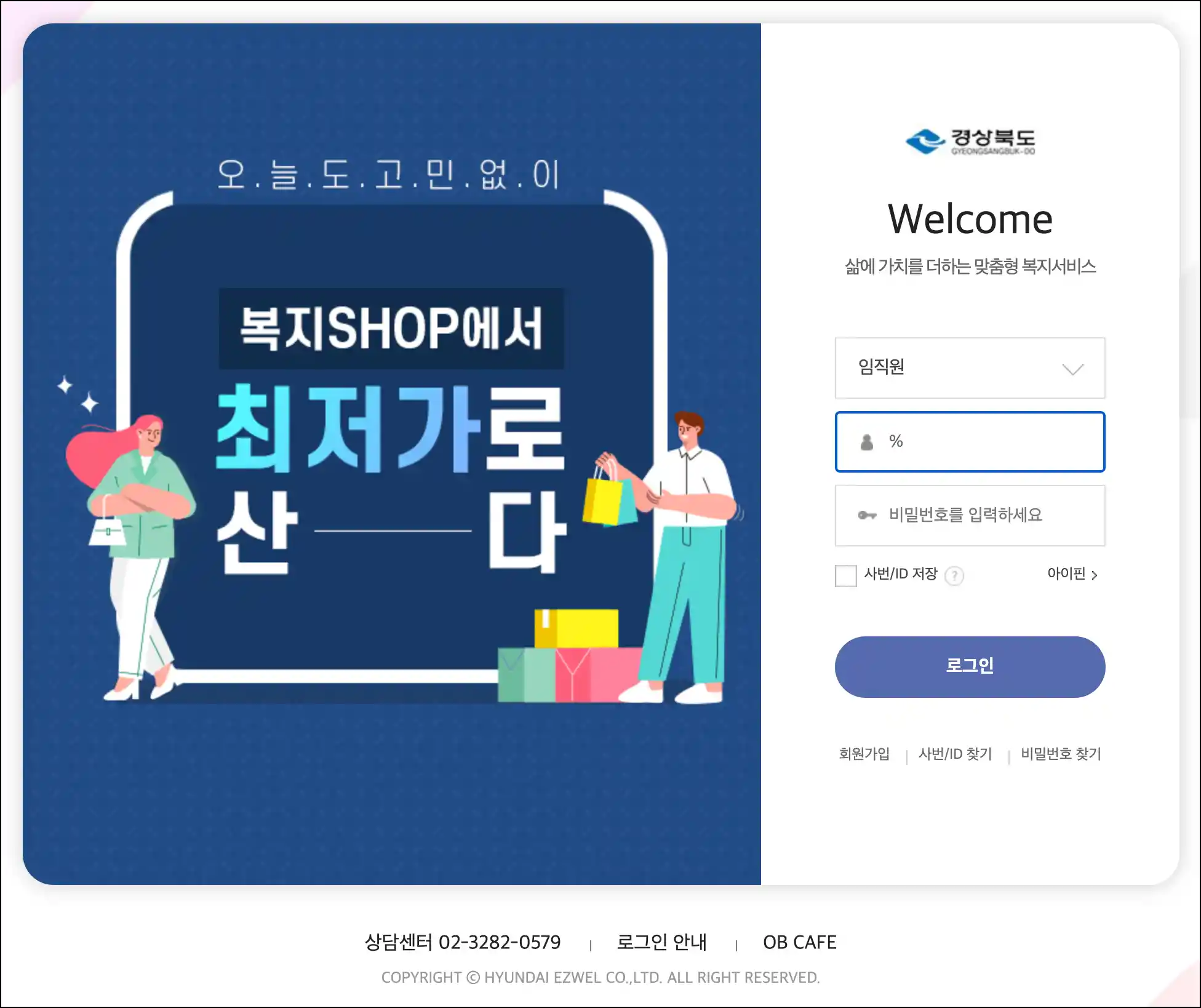Open 비밀번호 찾기 link
The image size is (1201, 1008).
pyautogui.click(x=1061, y=754)
